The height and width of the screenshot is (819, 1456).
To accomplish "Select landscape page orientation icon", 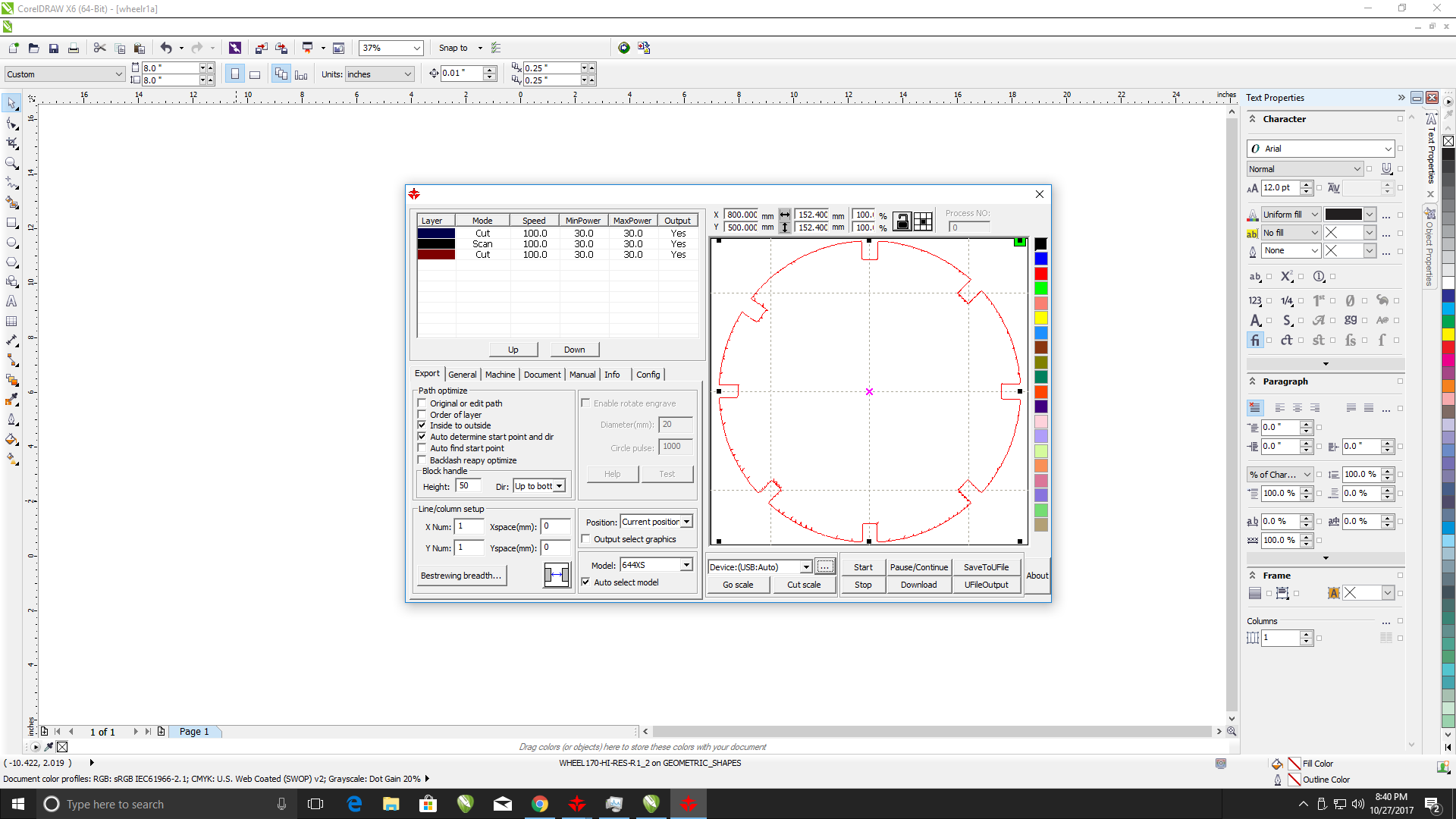I will pyautogui.click(x=255, y=74).
